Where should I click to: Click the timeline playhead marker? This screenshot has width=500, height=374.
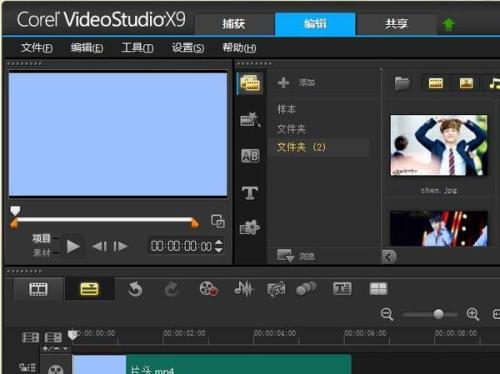pos(73,335)
